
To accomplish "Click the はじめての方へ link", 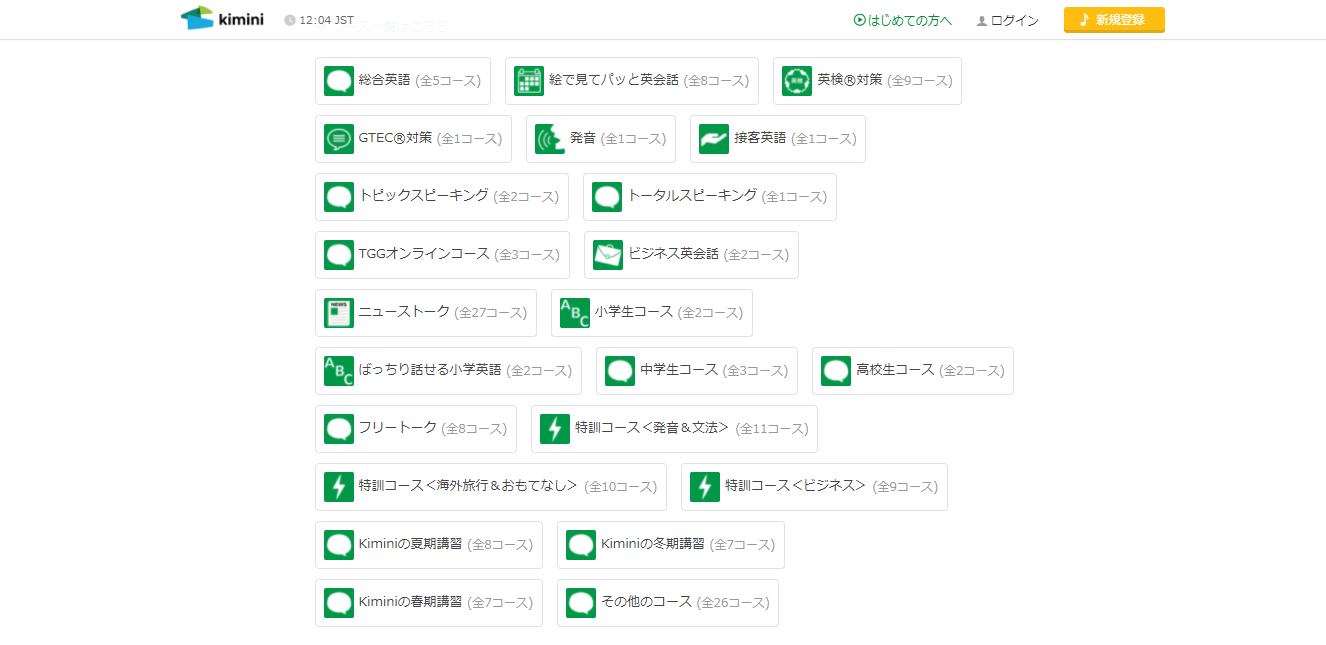I will coord(903,20).
